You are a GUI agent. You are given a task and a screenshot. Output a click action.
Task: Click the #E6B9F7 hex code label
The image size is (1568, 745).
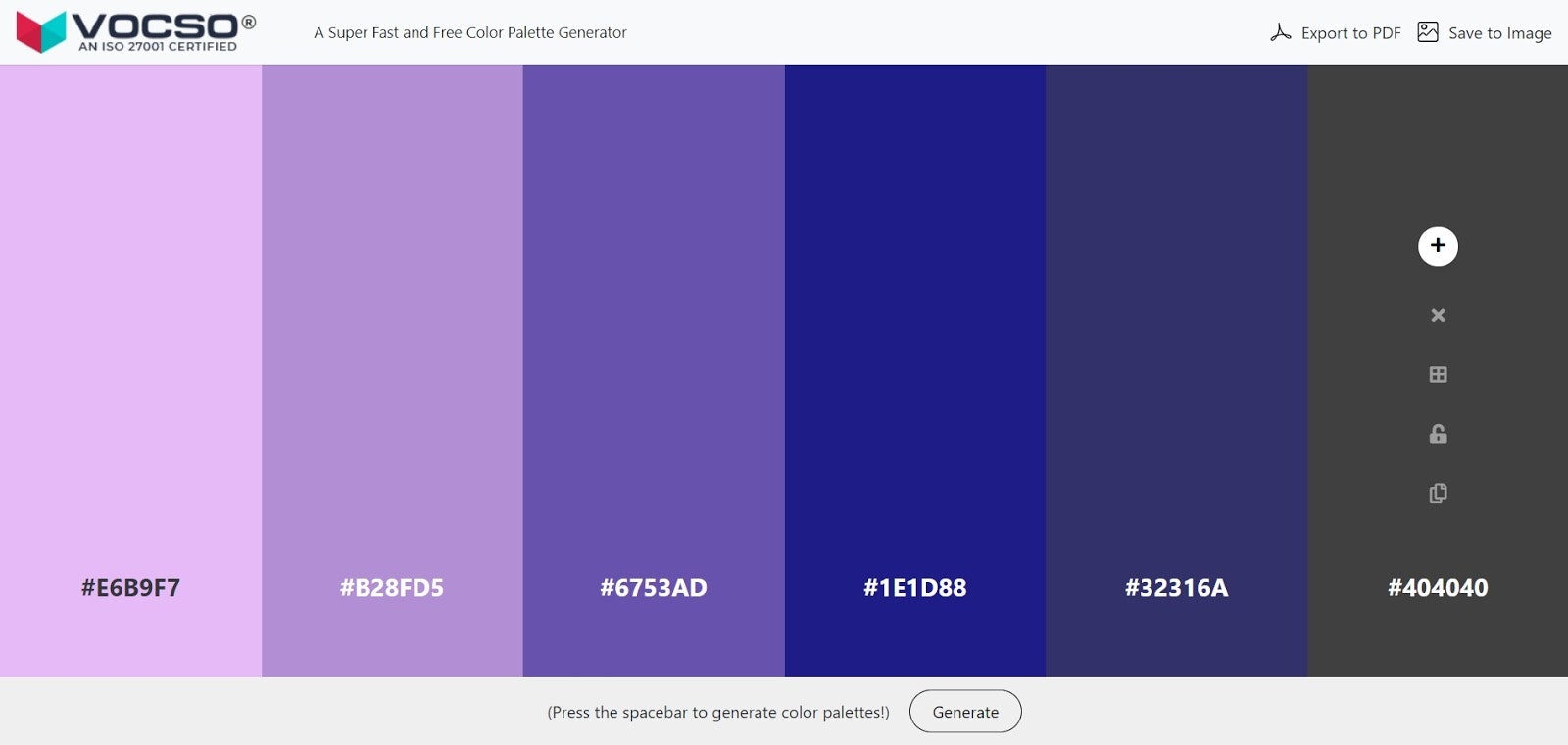[x=129, y=589]
